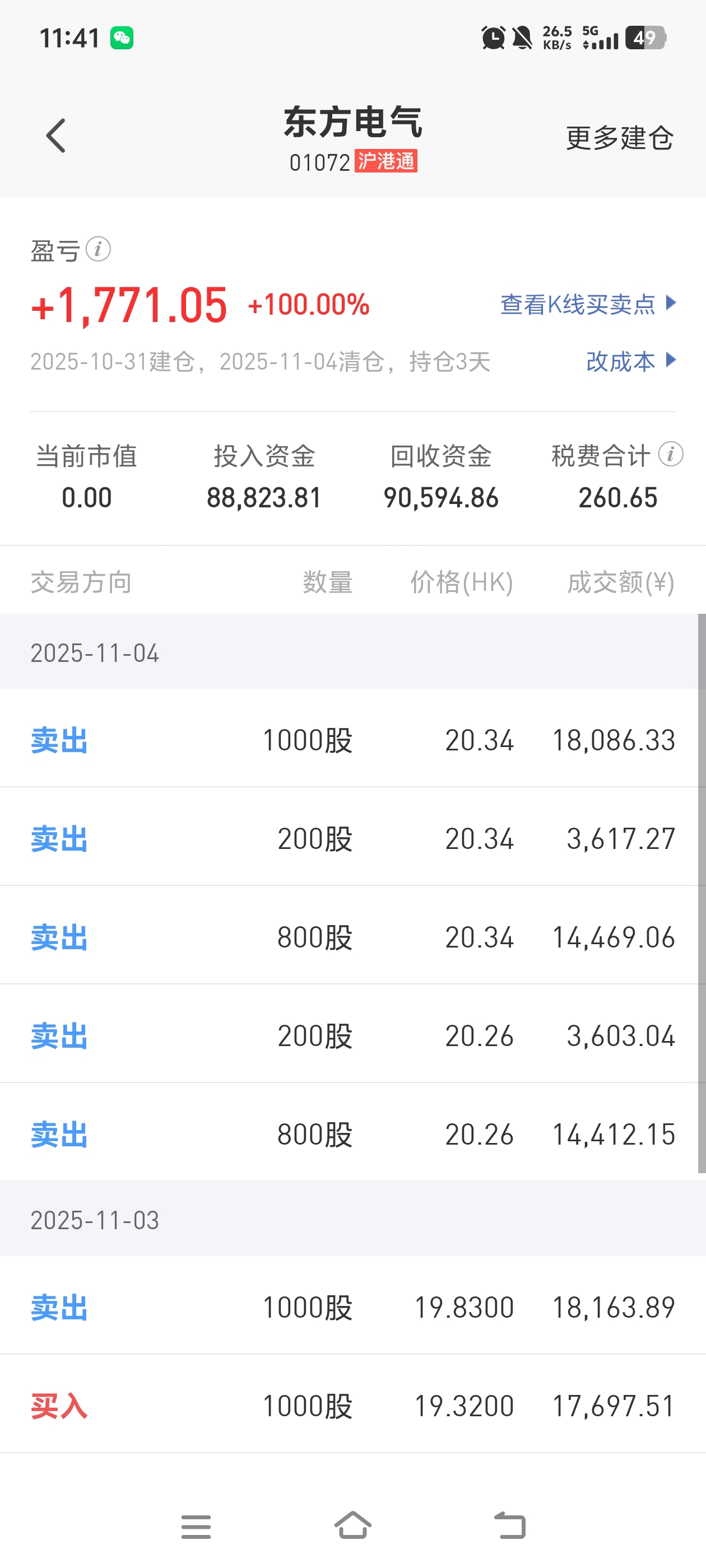
Task: Open 改成本 link
Action: point(620,361)
